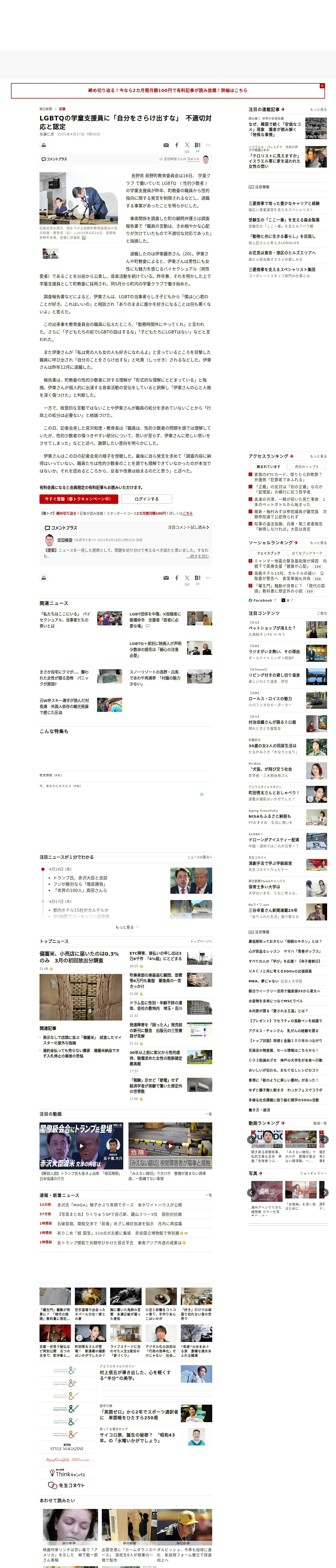Click the enlarge-photo icon in the image caption
This screenshot has height=1568, width=336.
(84, 238)
